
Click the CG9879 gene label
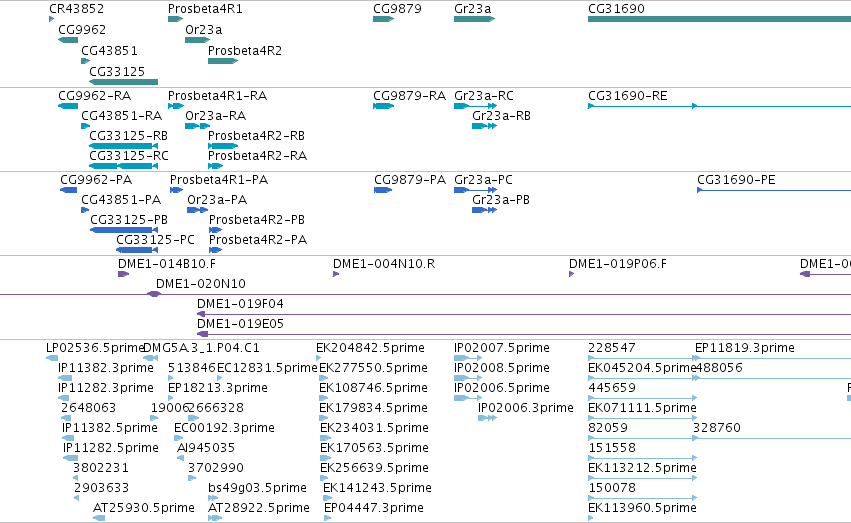397,9
